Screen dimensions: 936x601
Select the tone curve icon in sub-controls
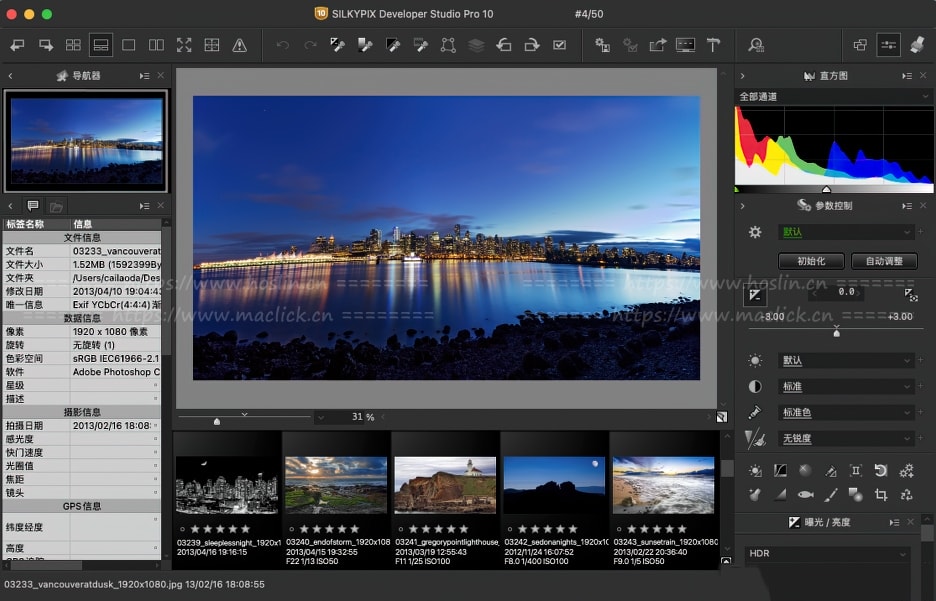pos(780,470)
